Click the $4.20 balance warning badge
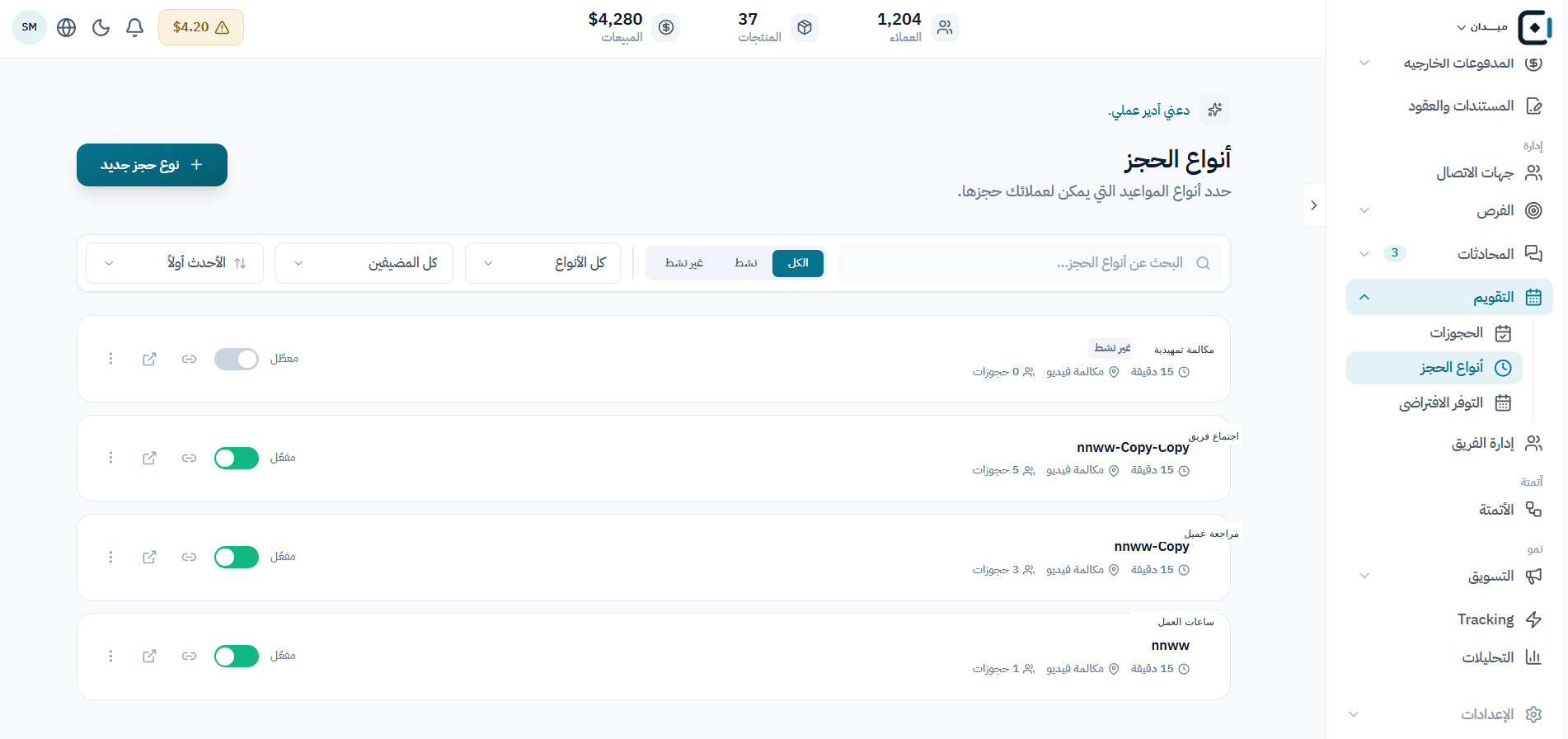This screenshot has height=739, width=1568. 201,27
